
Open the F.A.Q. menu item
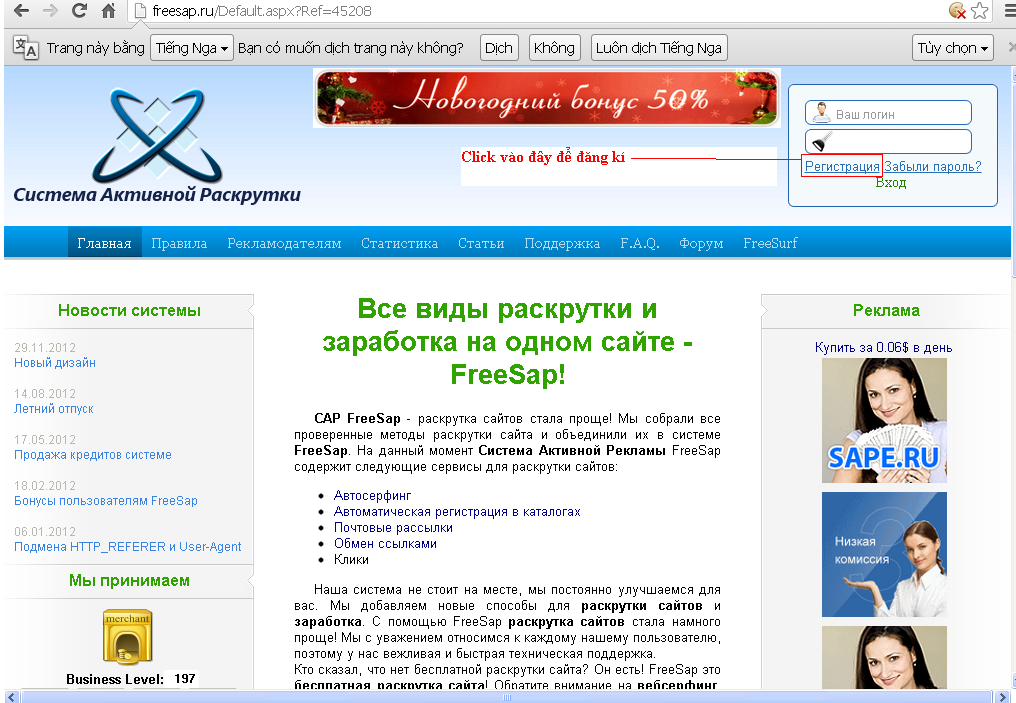pyautogui.click(x=640, y=243)
